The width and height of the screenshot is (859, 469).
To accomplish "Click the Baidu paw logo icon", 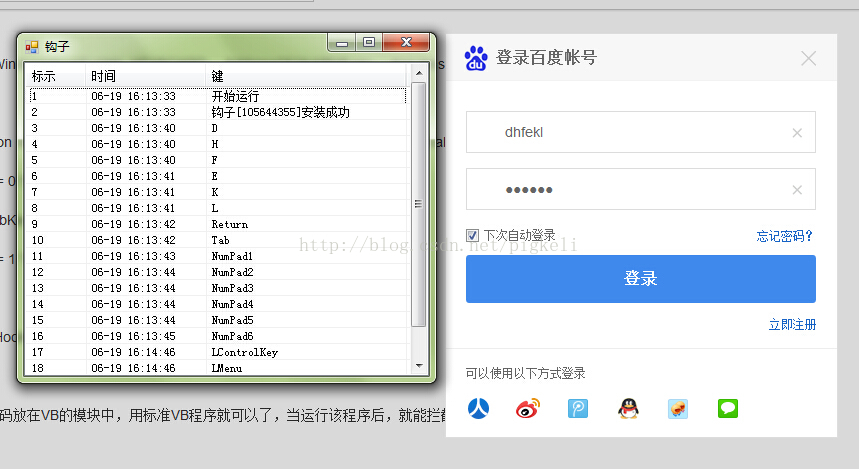I will 476,58.
